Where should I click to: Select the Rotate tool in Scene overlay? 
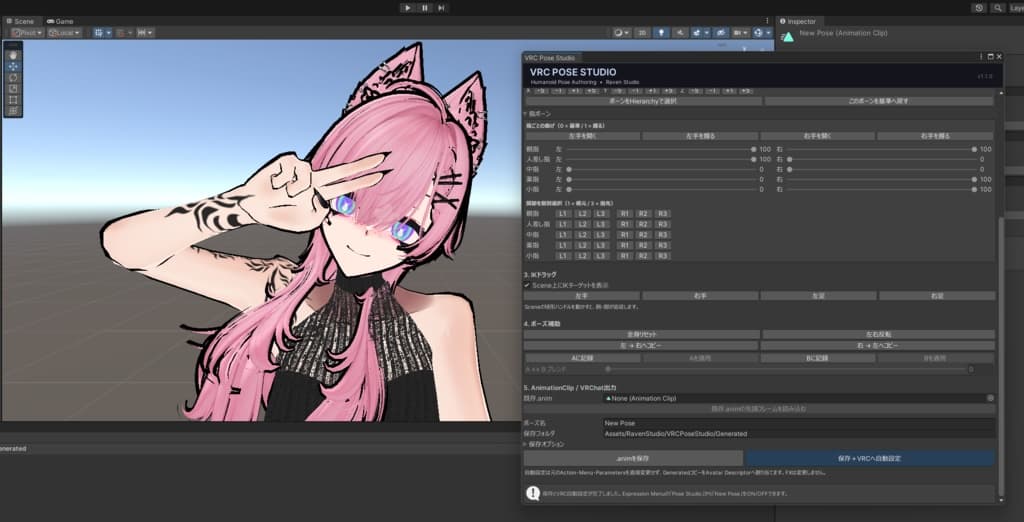13,78
